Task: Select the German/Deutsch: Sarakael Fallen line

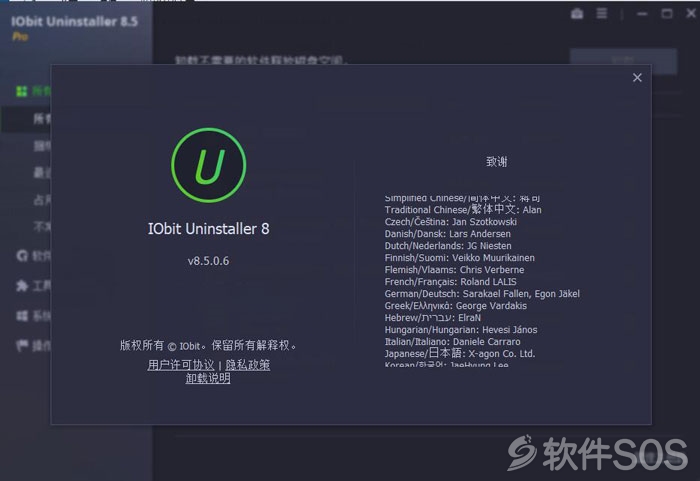Action: click(x=482, y=294)
